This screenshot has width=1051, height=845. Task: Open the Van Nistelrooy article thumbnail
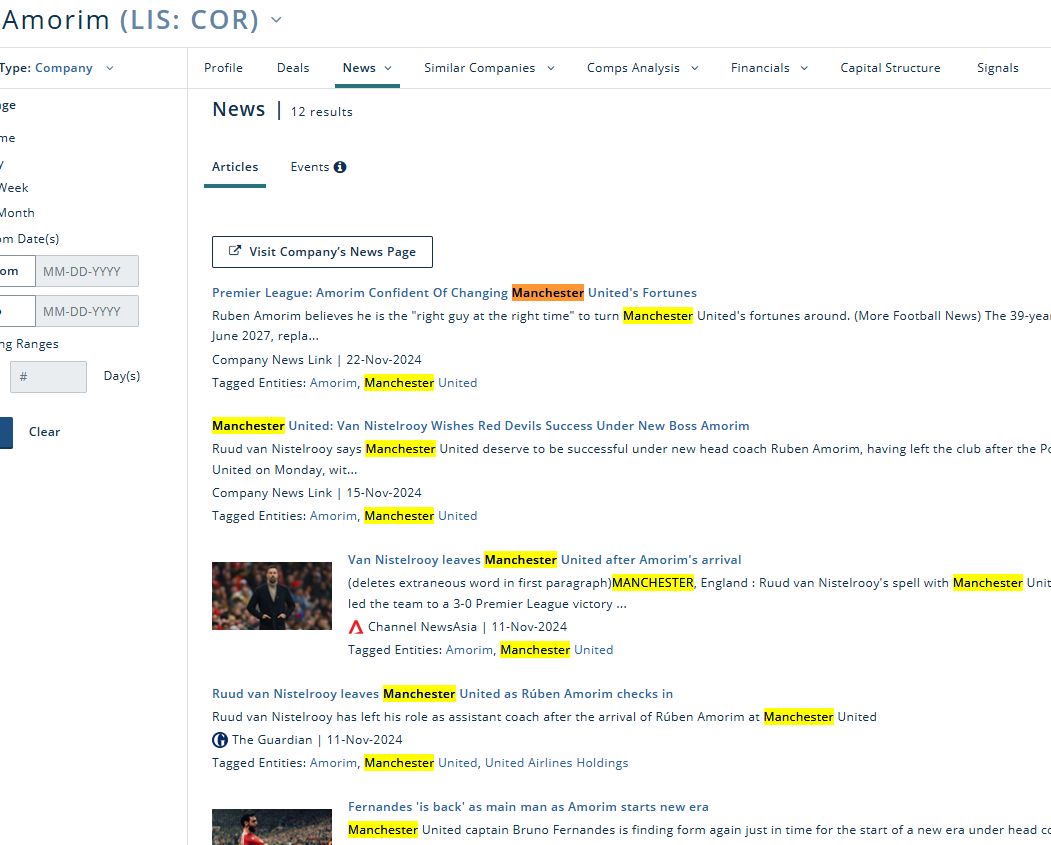(x=272, y=596)
